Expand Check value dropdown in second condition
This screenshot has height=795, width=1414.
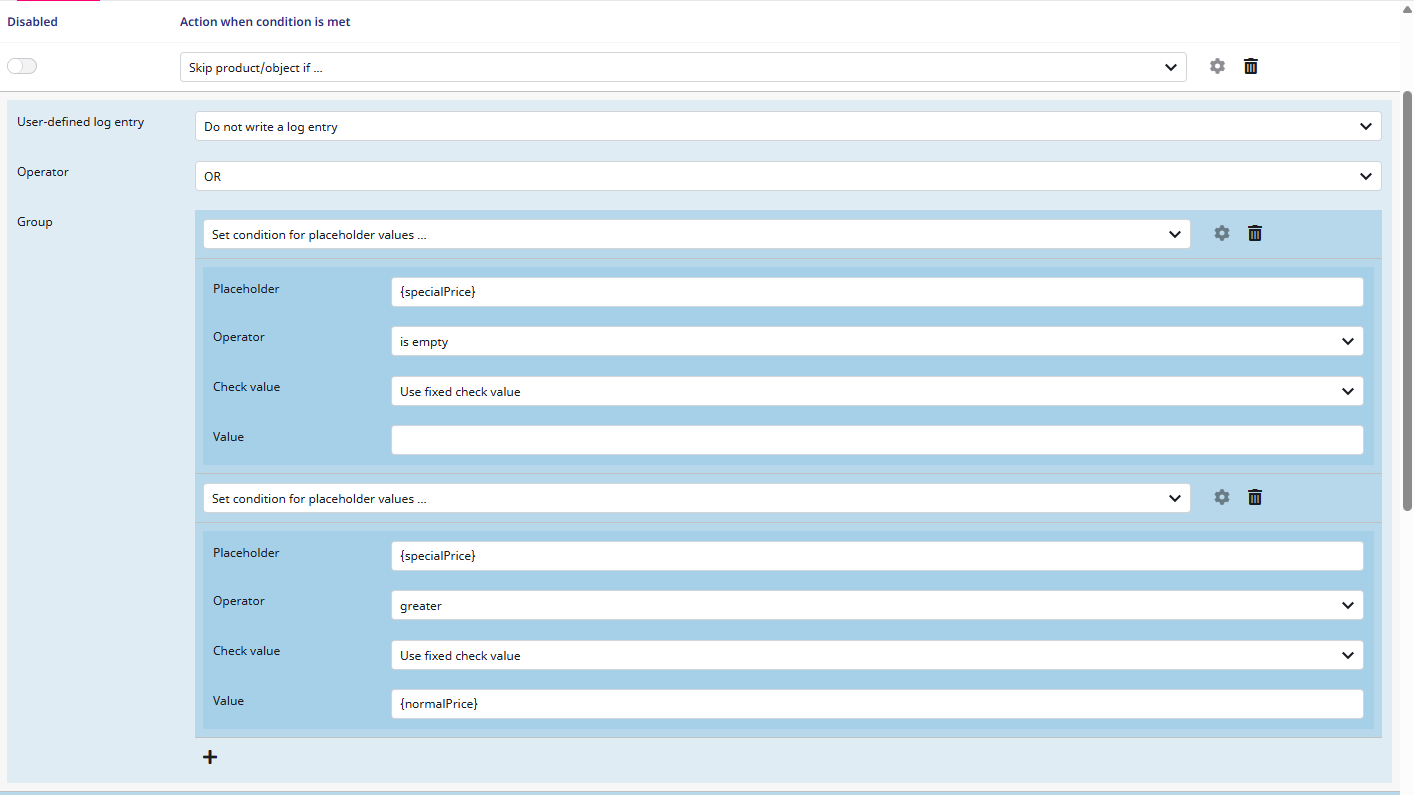click(876, 656)
